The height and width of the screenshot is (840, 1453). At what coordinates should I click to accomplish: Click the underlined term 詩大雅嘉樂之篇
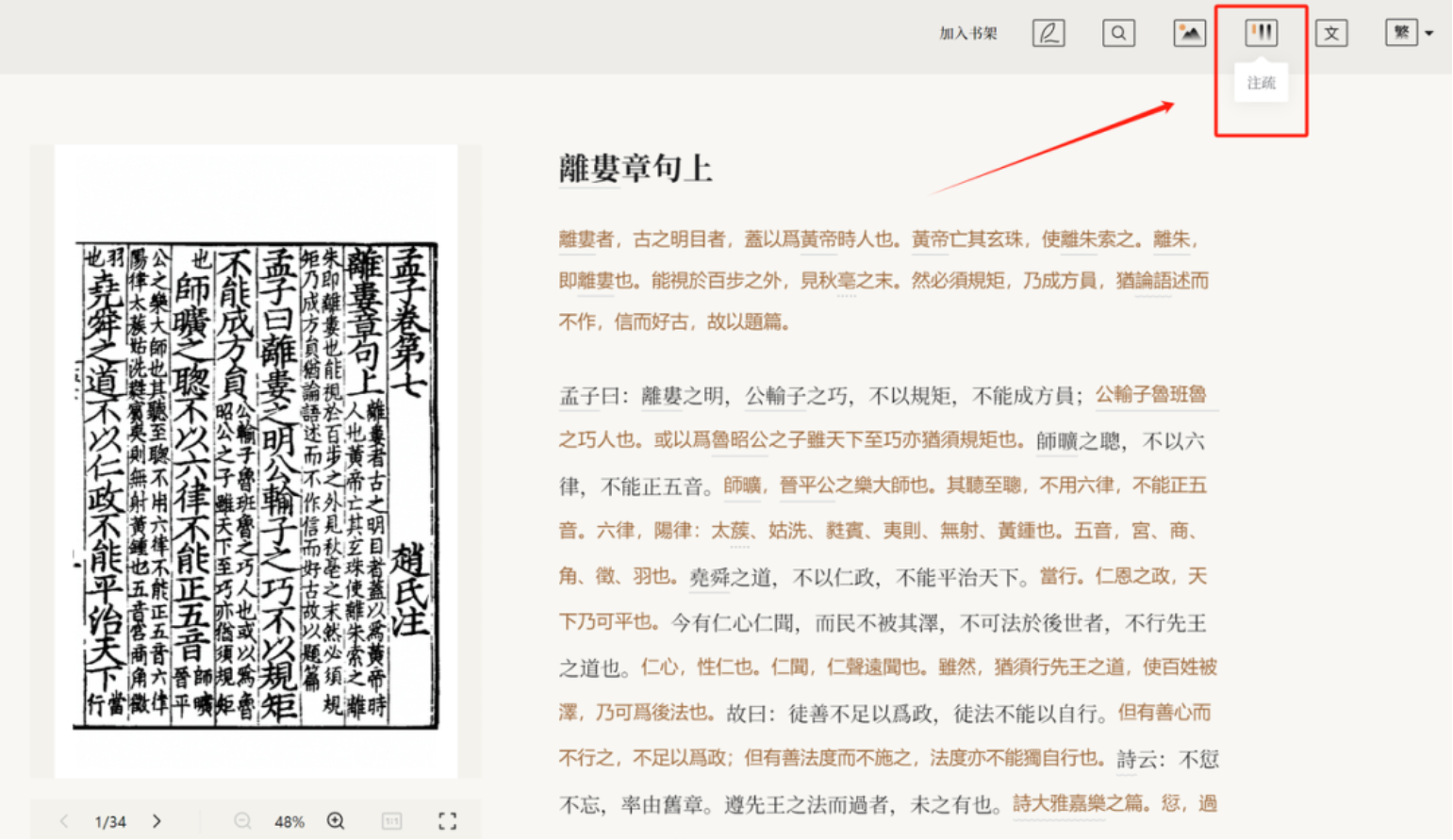1078,803
